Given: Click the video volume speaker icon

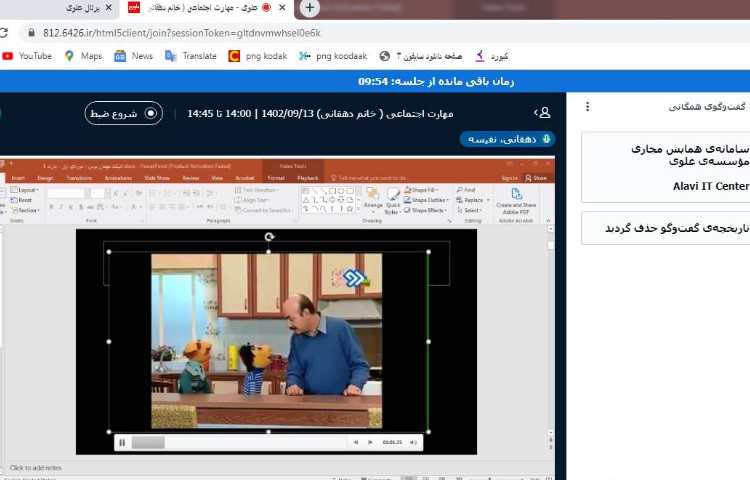Looking at the screenshot, I should pos(413,442).
